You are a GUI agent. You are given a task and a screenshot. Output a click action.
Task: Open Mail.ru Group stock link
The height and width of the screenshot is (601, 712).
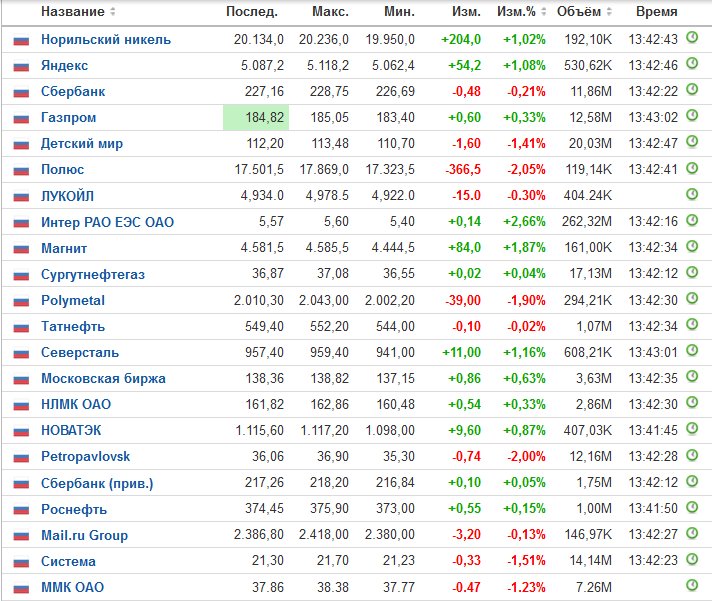84,535
